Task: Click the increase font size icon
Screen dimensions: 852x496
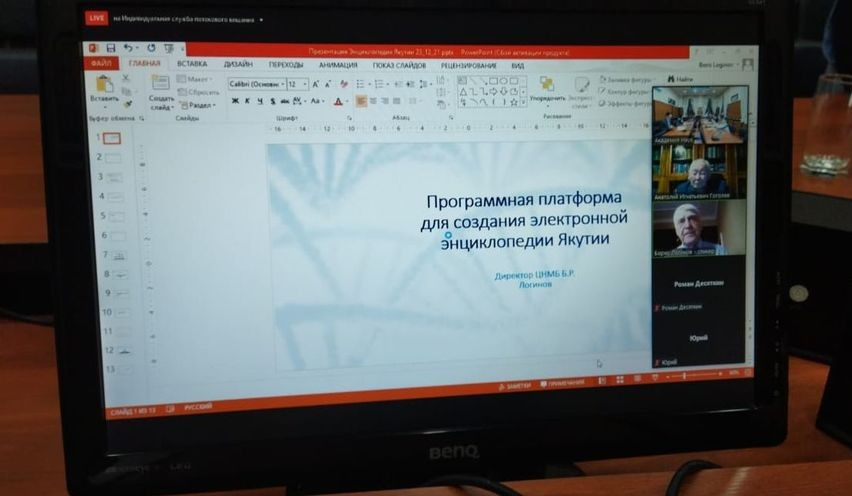Action: [x=315, y=84]
